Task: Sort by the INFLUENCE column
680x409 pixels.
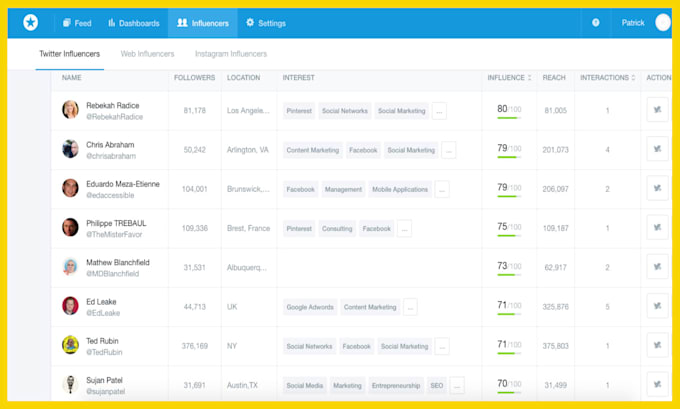Action: click(509, 78)
